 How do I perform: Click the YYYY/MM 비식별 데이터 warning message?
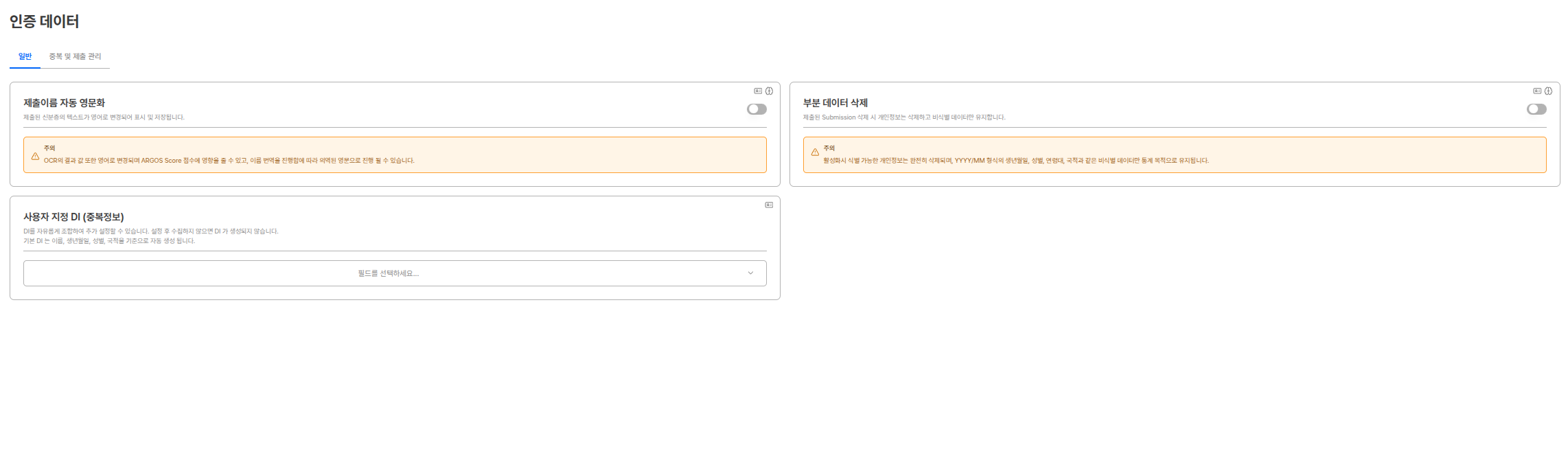click(x=1016, y=161)
